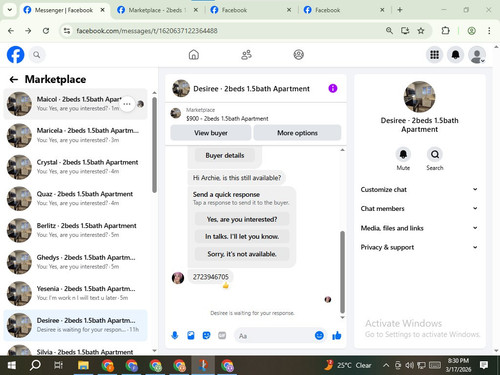Select the Desiree conversation in list

click(x=75, y=325)
